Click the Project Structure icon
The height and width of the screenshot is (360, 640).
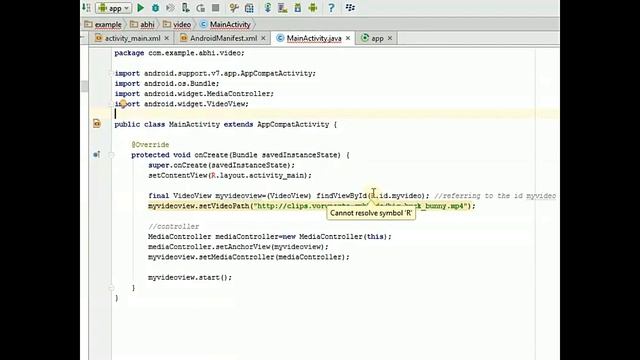pyautogui.click(x=249, y=8)
